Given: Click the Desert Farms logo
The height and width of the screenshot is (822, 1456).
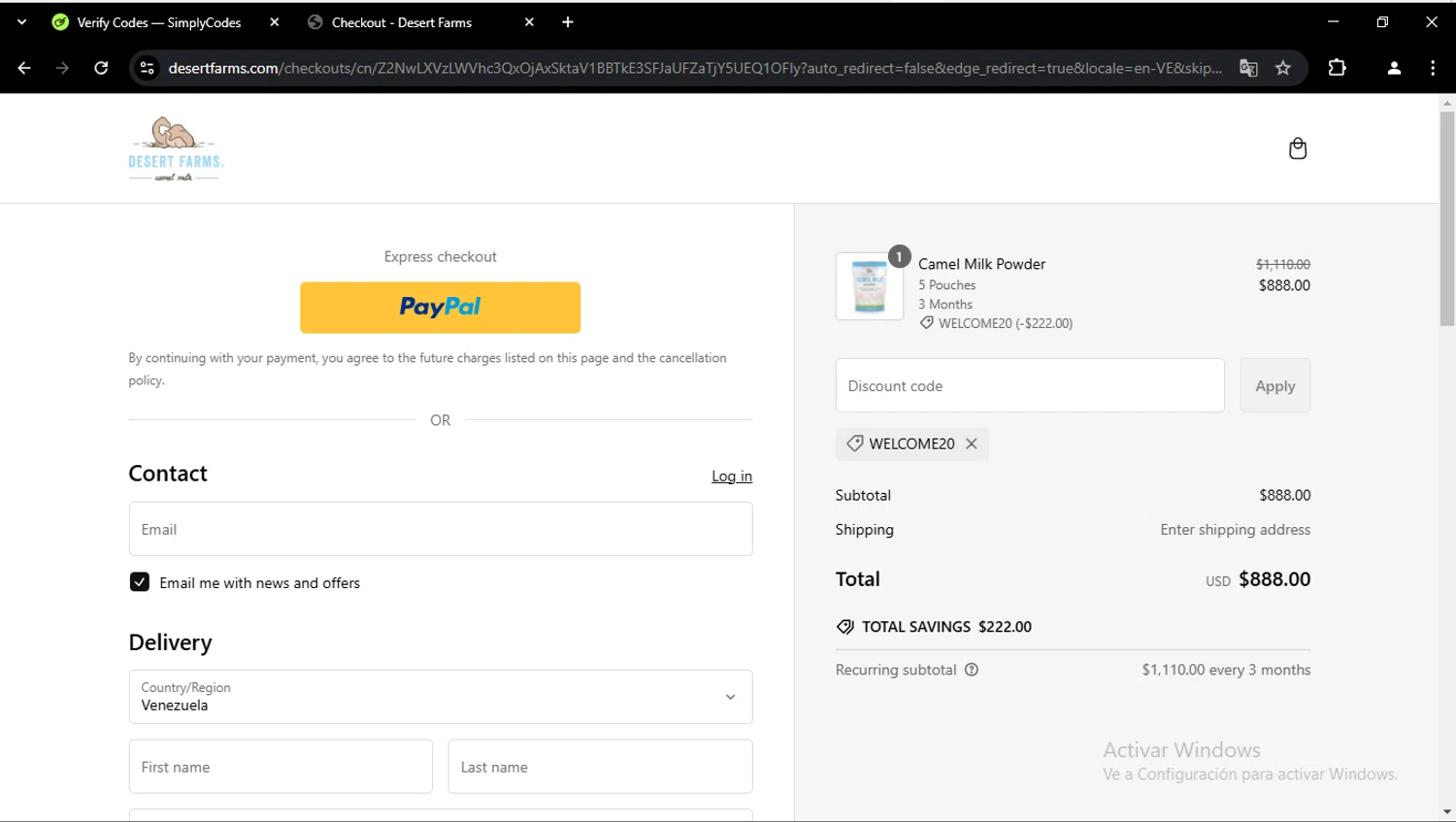Looking at the screenshot, I should 176,149.
